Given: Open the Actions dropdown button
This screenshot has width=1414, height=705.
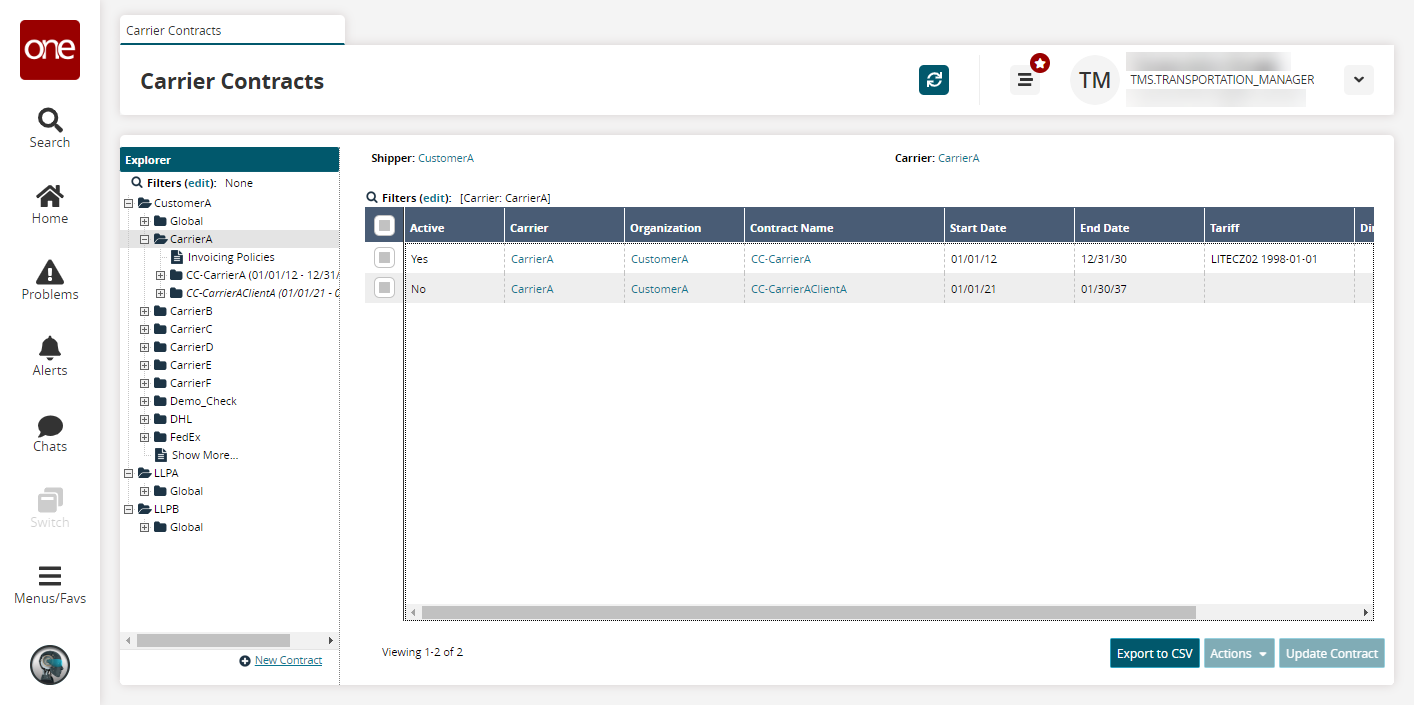Looking at the screenshot, I should pyautogui.click(x=1239, y=653).
